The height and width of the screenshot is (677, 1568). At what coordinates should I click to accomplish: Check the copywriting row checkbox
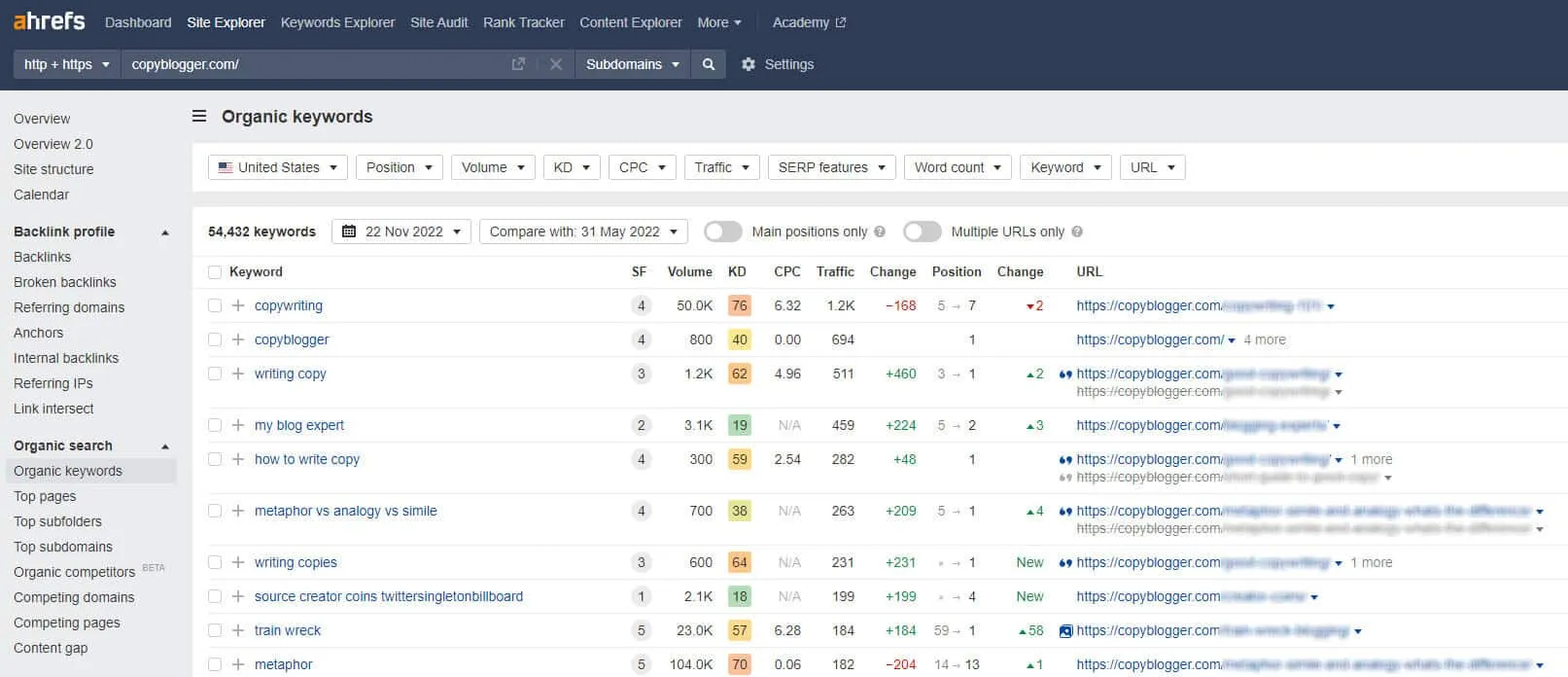pyautogui.click(x=215, y=305)
